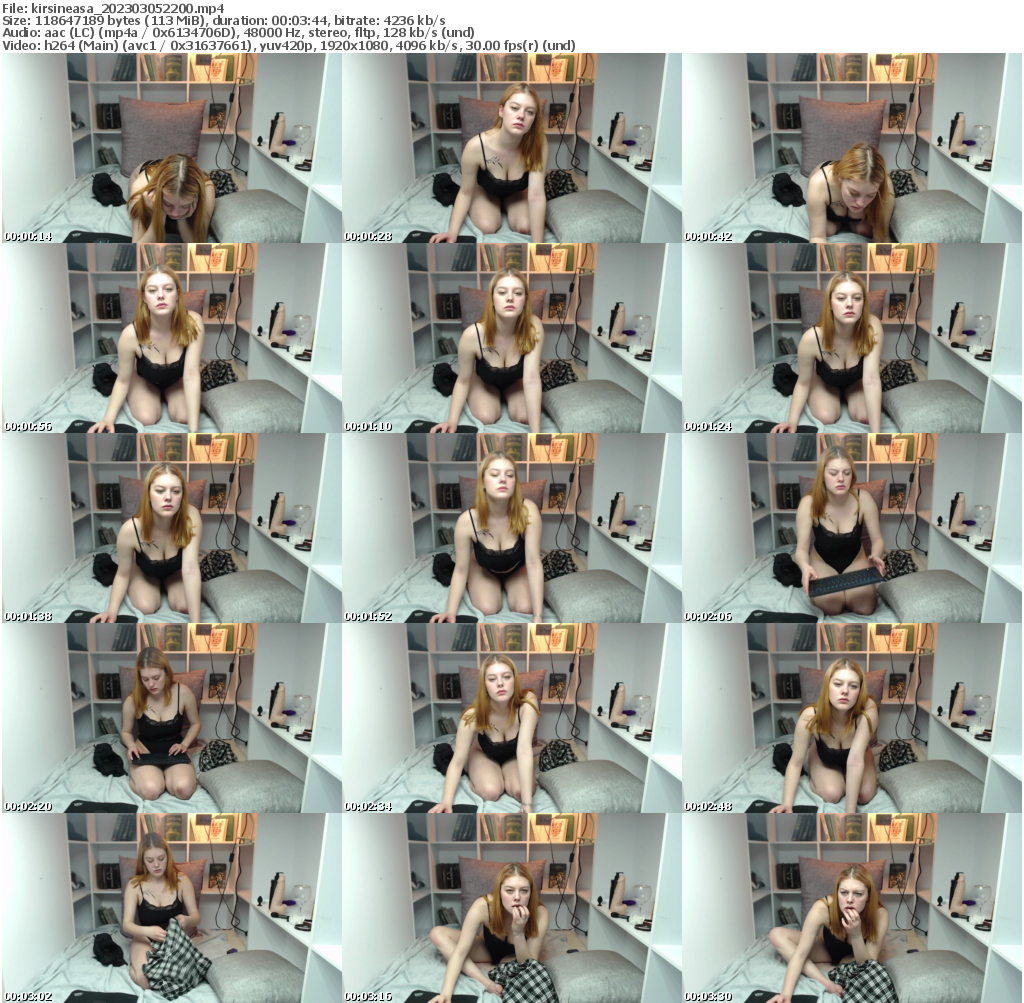Image resolution: width=1024 pixels, height=1003 pixels.
Task: Click the 00:02:20 timestamp overlay
Action: click(x=25, y=806)
